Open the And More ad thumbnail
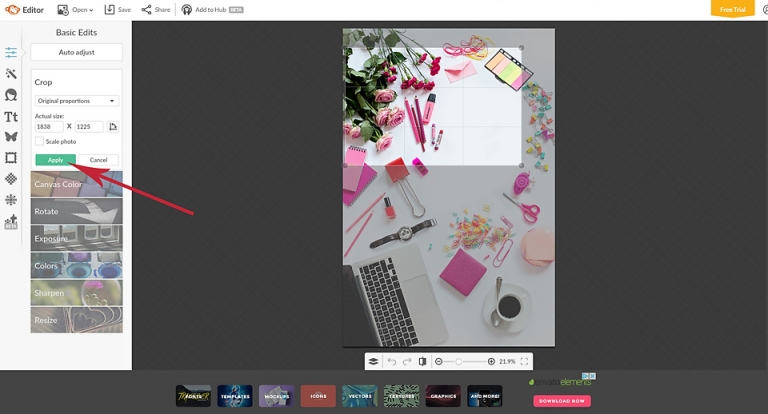 485,396
